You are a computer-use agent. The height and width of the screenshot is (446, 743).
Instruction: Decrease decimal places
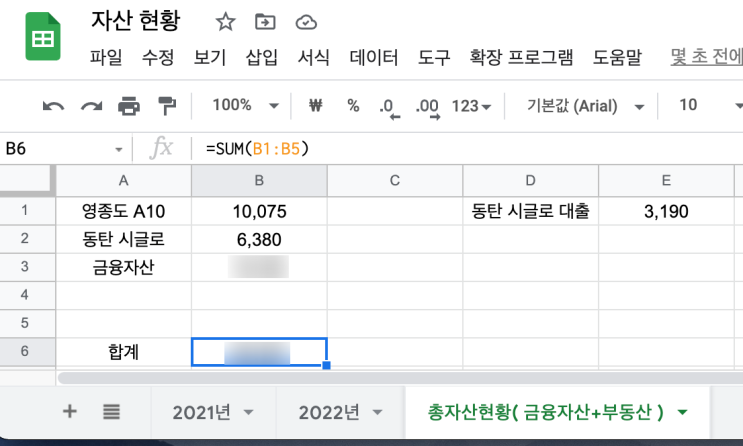[390, 108]
